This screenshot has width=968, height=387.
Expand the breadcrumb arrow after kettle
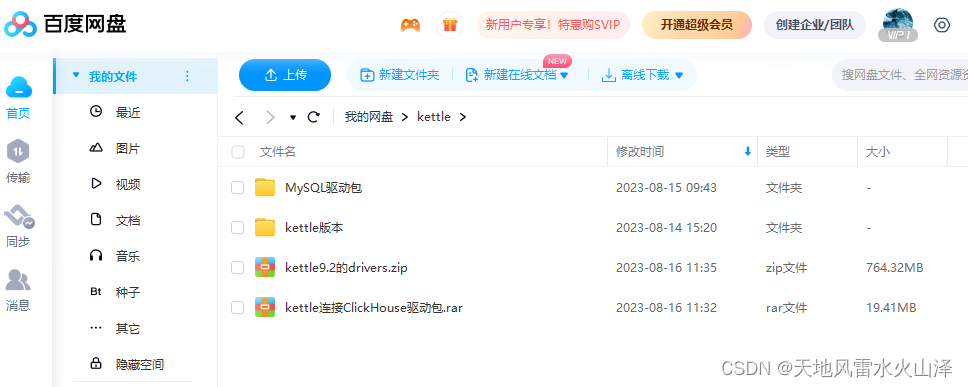(x=462, y=117)
